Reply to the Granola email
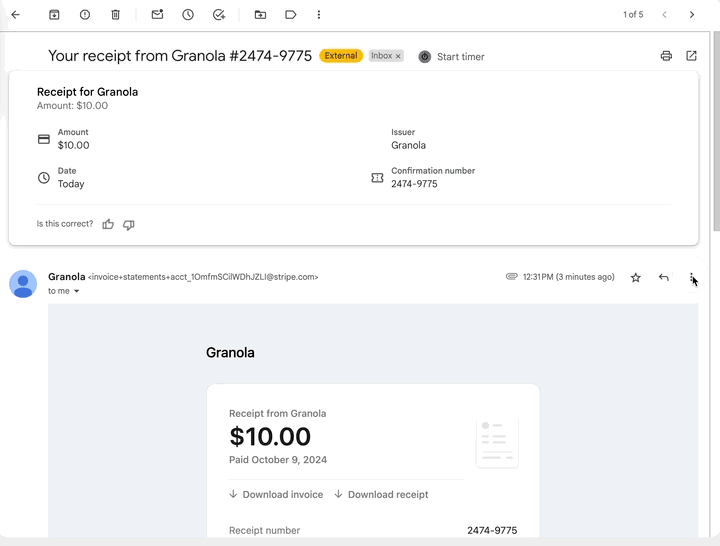Viewport: 720px width, 546px height. tap(664, 277)
